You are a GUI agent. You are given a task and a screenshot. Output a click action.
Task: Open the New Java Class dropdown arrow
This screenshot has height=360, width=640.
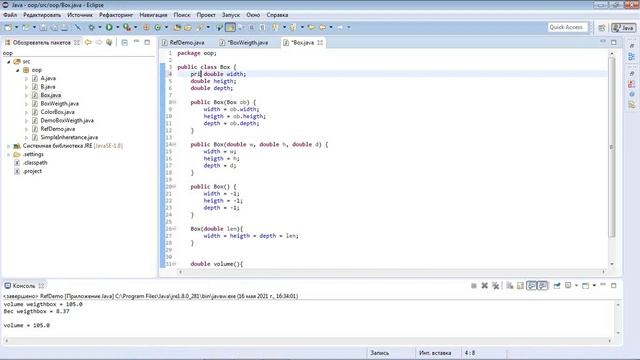(x=166, y=27)
